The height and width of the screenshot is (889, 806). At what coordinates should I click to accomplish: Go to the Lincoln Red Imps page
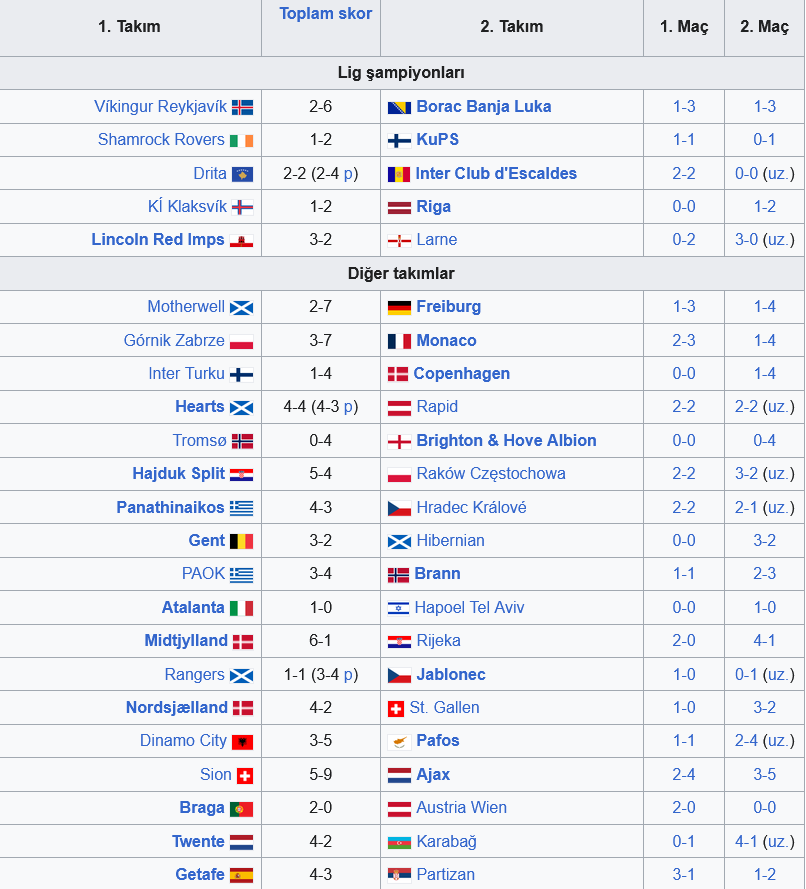point(158,240)
